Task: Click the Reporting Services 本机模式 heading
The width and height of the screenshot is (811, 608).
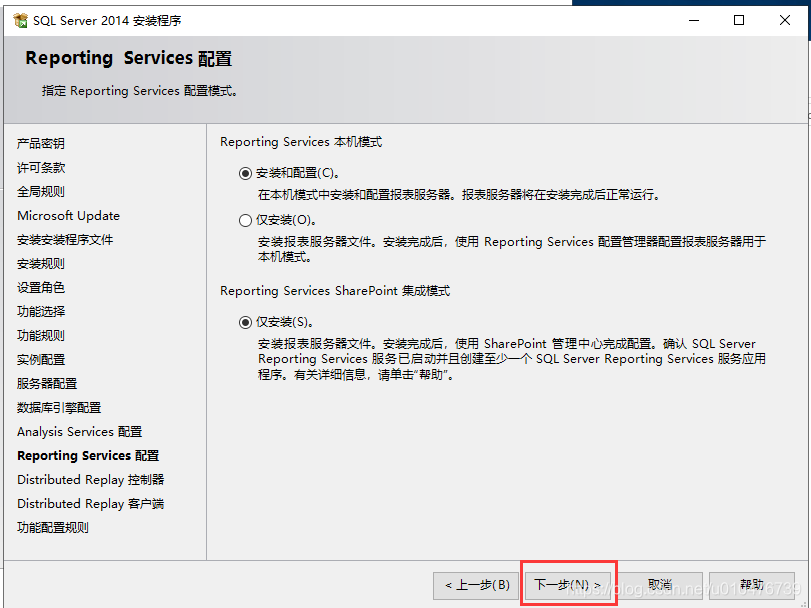Action: click(x=301, y=142)
